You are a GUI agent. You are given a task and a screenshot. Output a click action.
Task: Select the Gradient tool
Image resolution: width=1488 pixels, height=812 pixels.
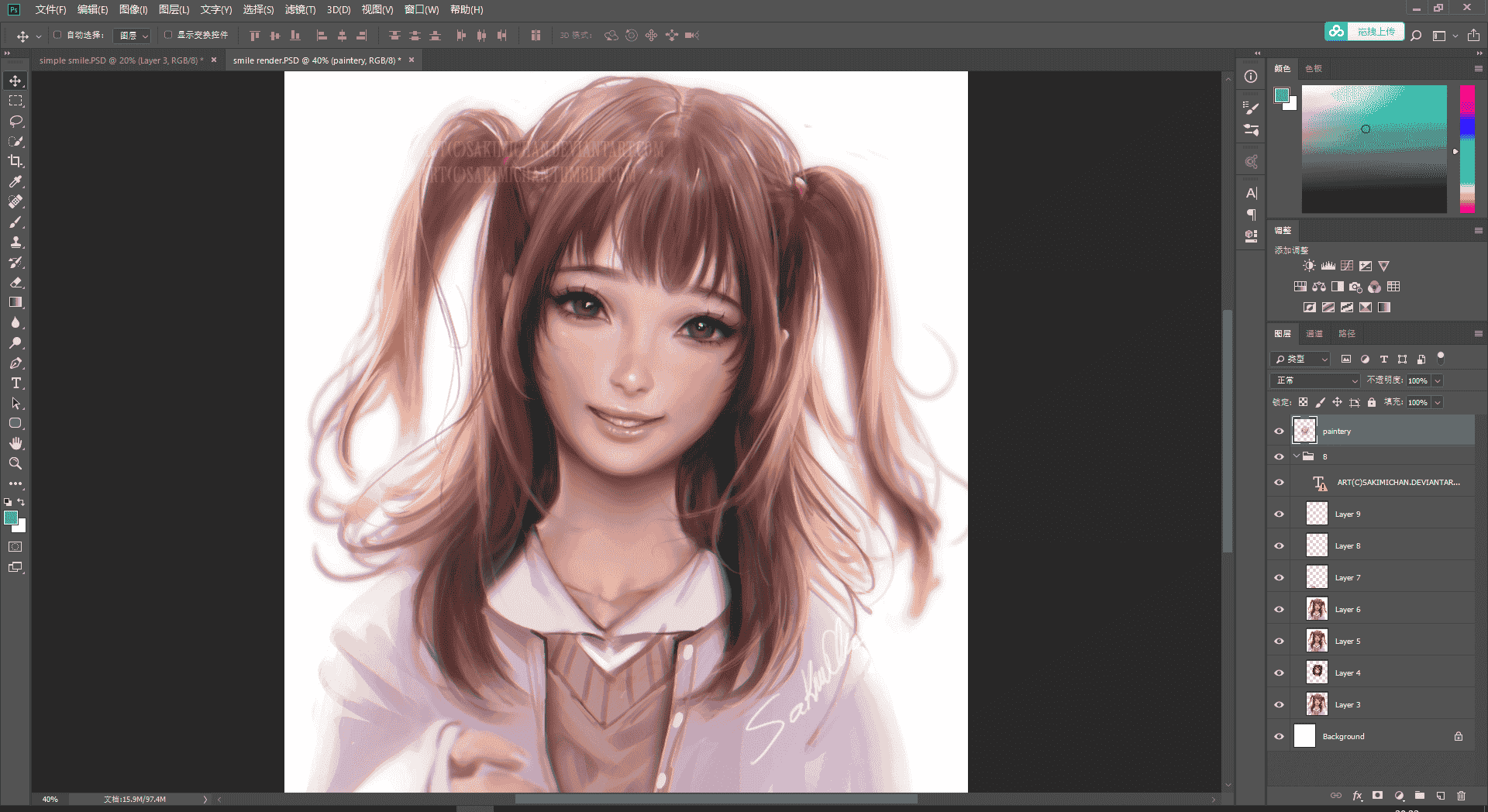pyautogui.click(x=15, y=302)
